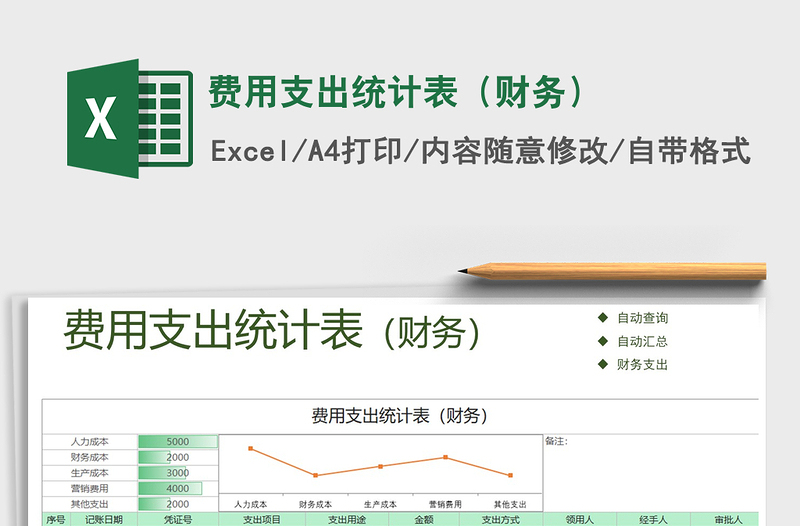800x526 pixels.
Task: Click the 财务支出 feature label
Action: tap(642, 364)
